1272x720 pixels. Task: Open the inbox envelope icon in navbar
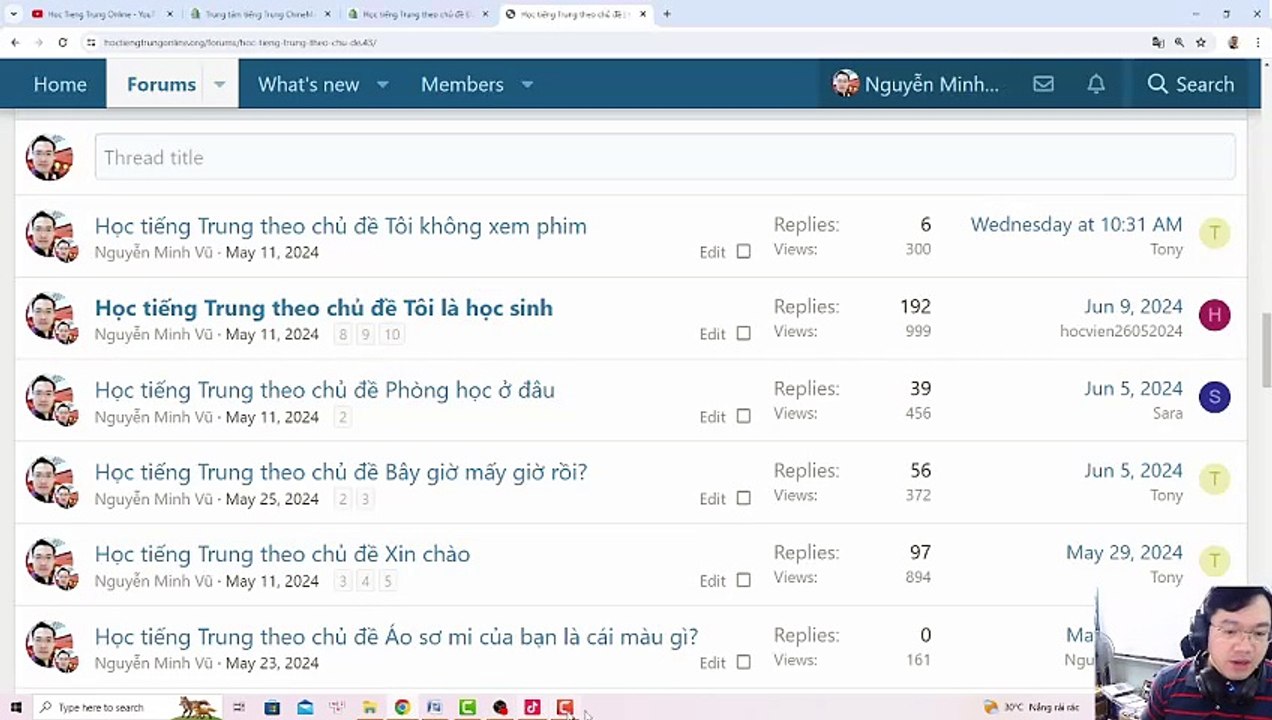point(1043,84)
